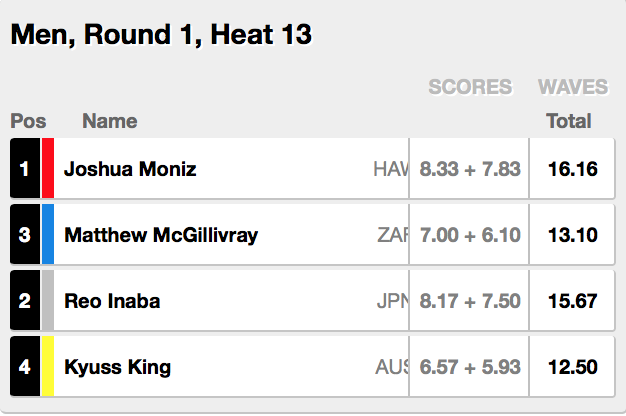
Task: Click the position 2 badge
Action: (x=24, y=301)
